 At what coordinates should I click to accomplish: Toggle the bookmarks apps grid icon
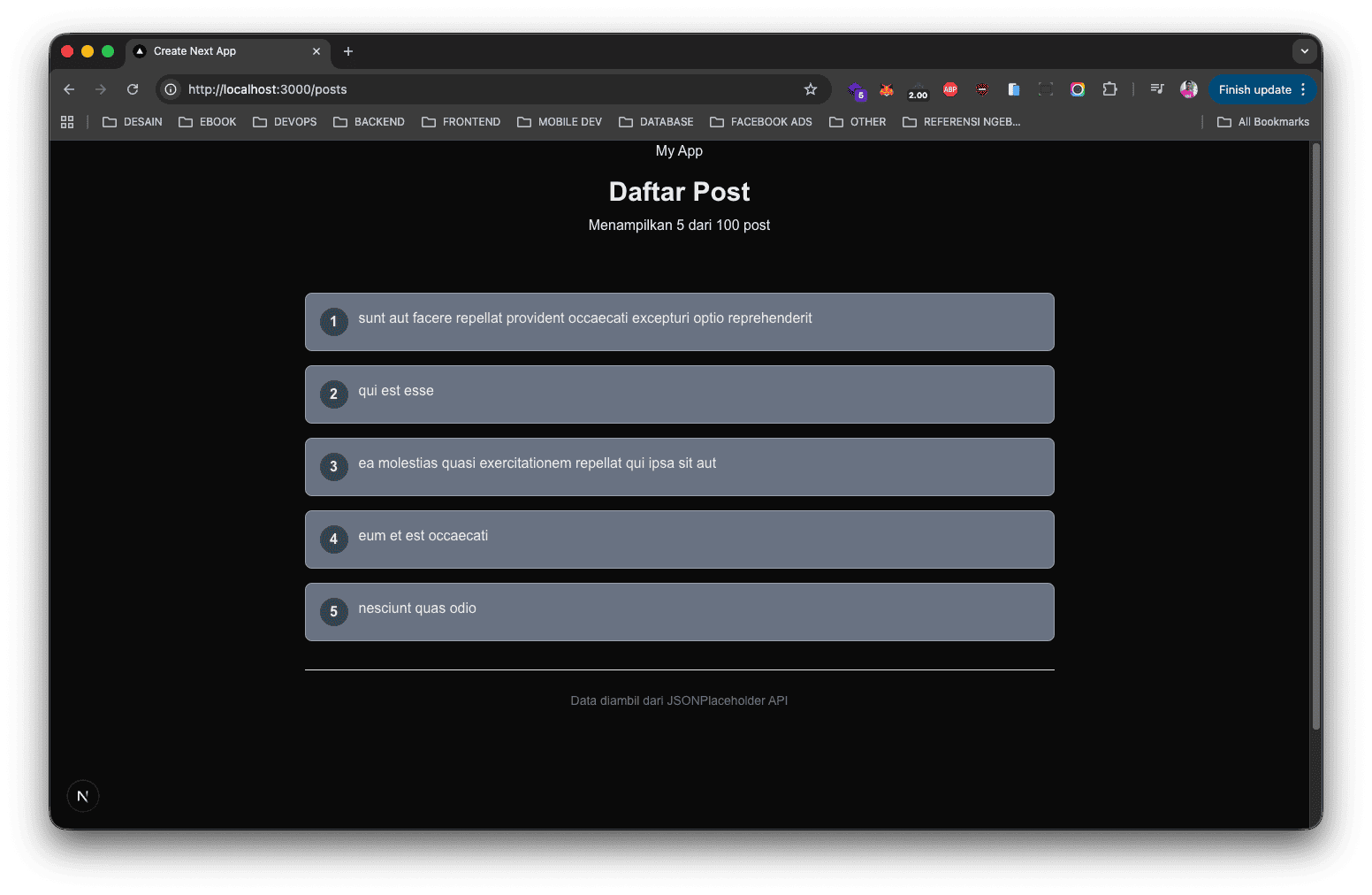(67, 121)
